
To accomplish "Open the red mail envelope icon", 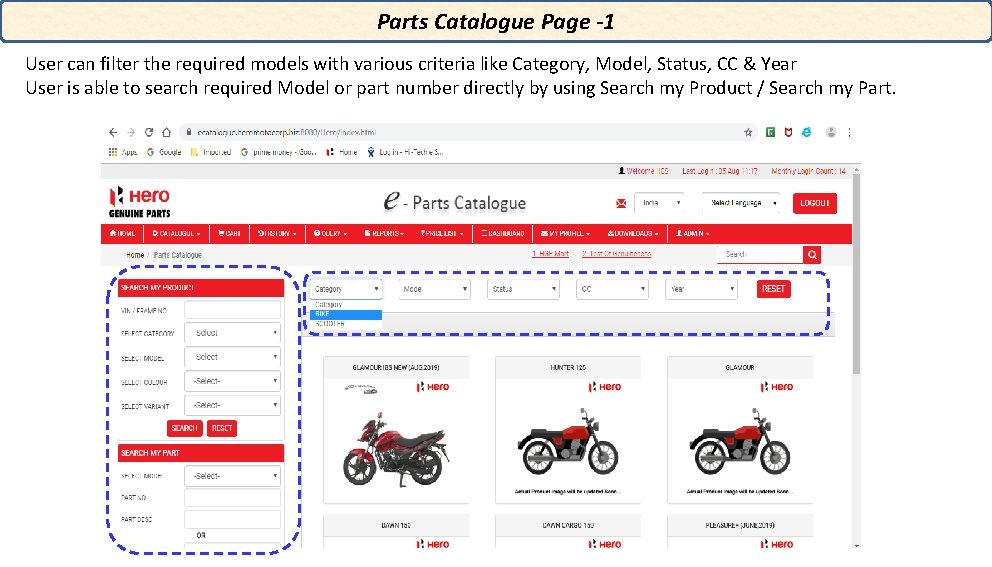I will coord(621,203).
